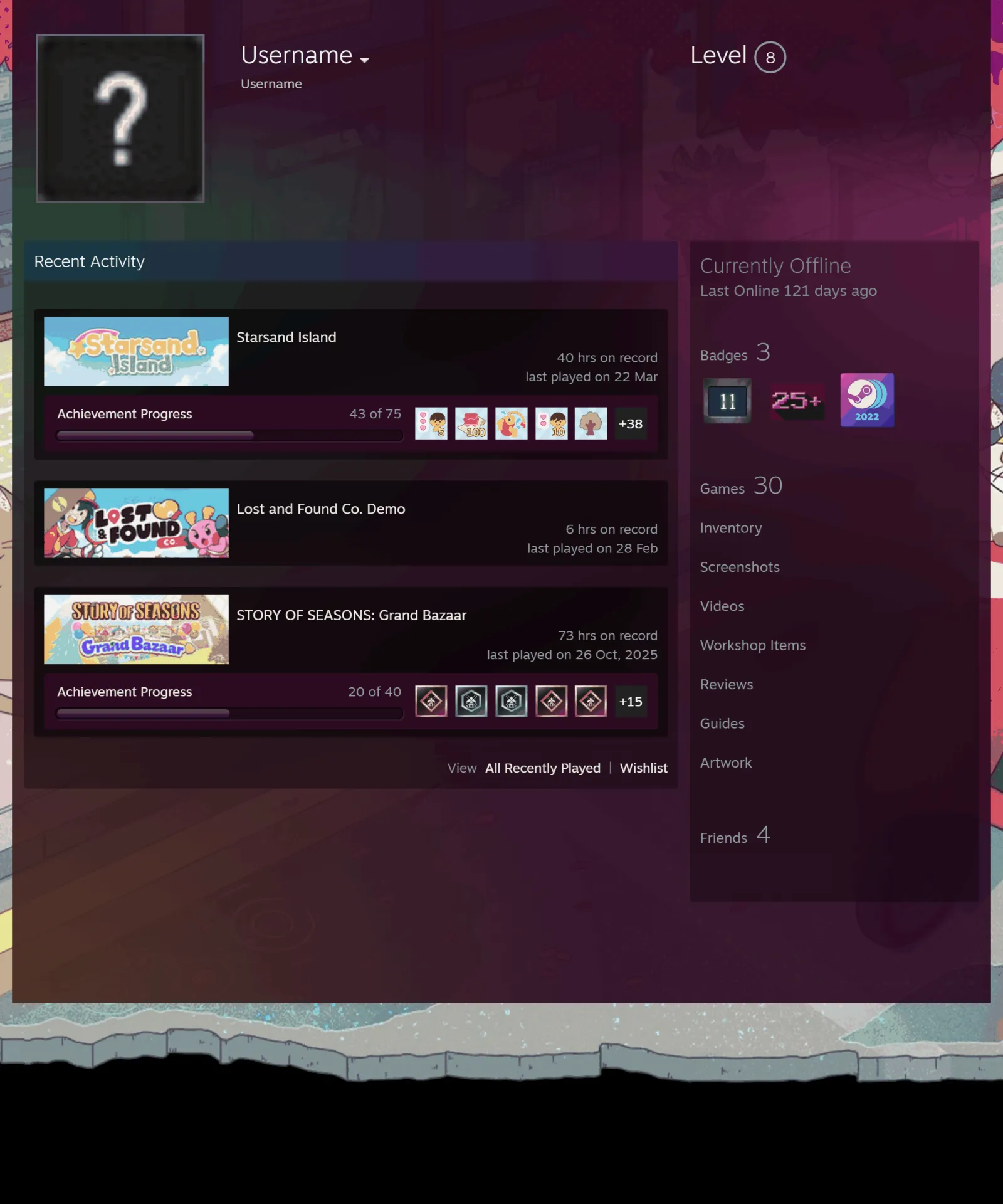Open Starsand Island Achievement Progress label
The image size is (1003, 1204).
(125, 414)
